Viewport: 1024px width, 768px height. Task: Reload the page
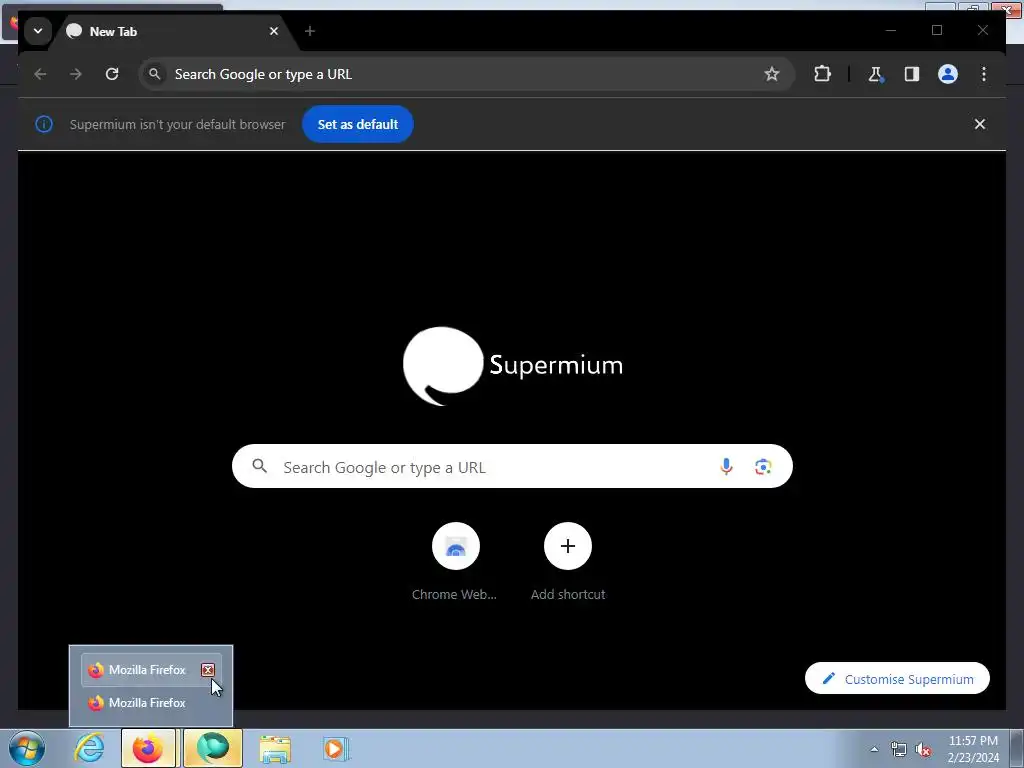[x=112, y=74]
